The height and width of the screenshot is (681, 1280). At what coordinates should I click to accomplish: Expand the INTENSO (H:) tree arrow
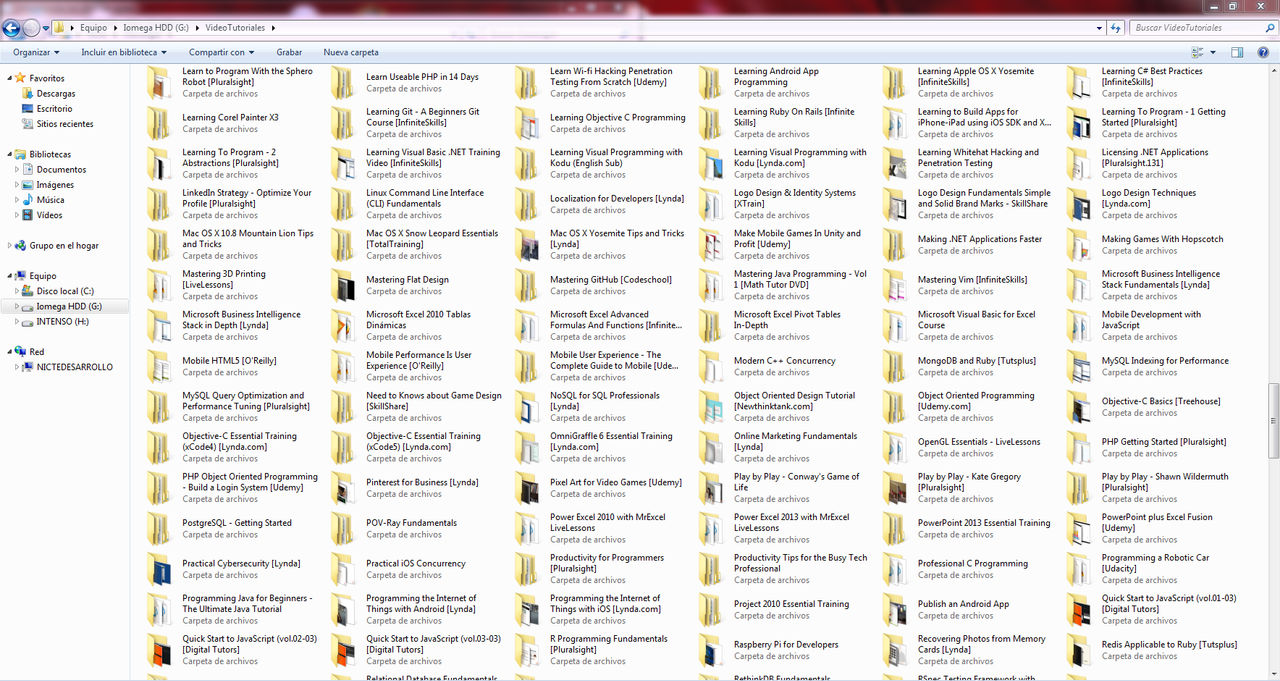coord(17,322)
